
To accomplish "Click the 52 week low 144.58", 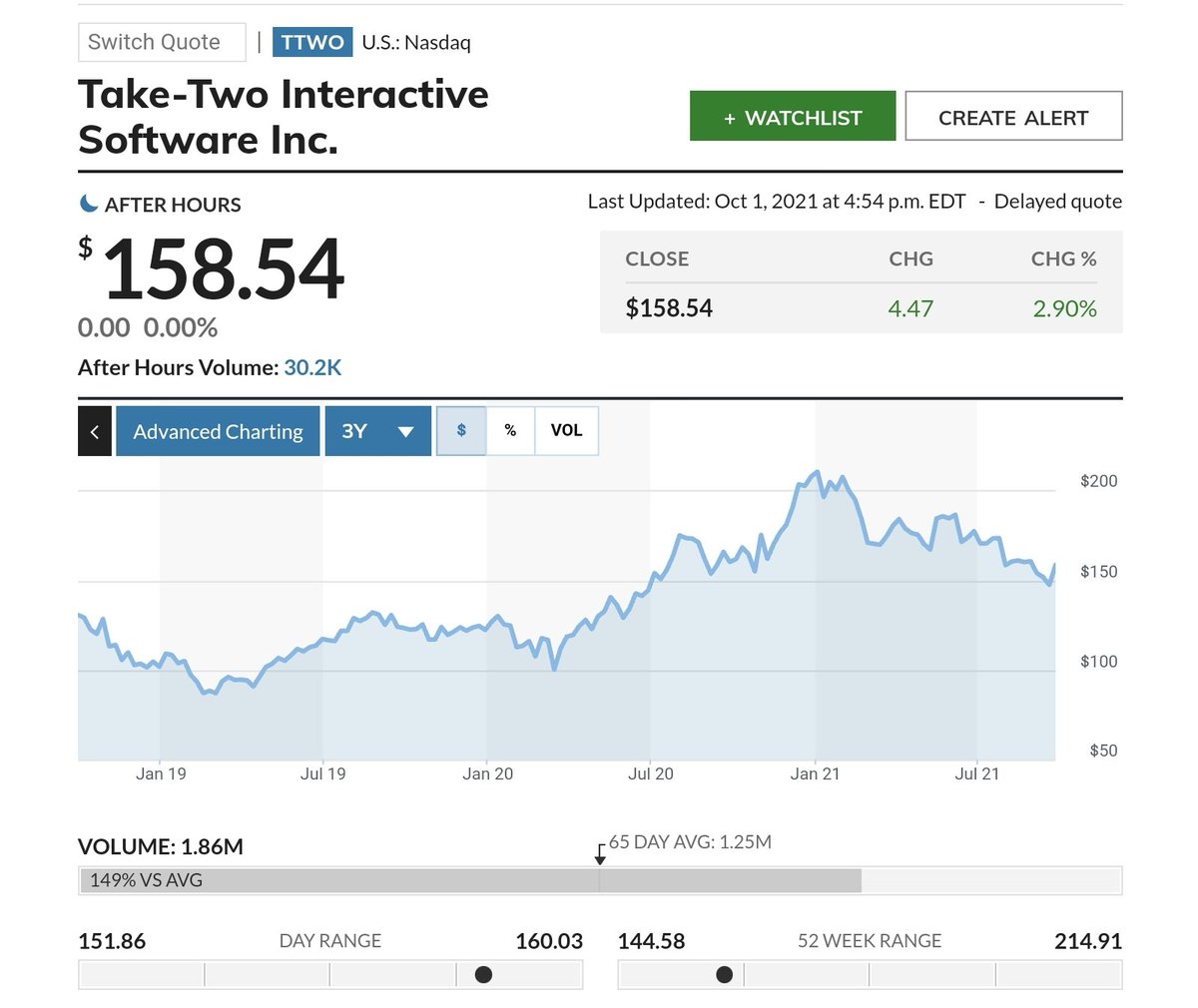I will 652,941.
